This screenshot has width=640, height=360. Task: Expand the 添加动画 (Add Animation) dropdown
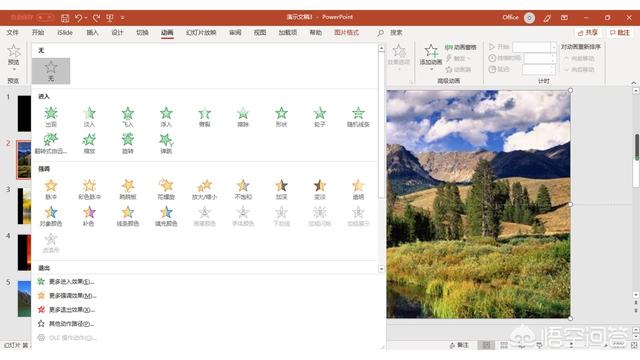click(x=431, y=68)
